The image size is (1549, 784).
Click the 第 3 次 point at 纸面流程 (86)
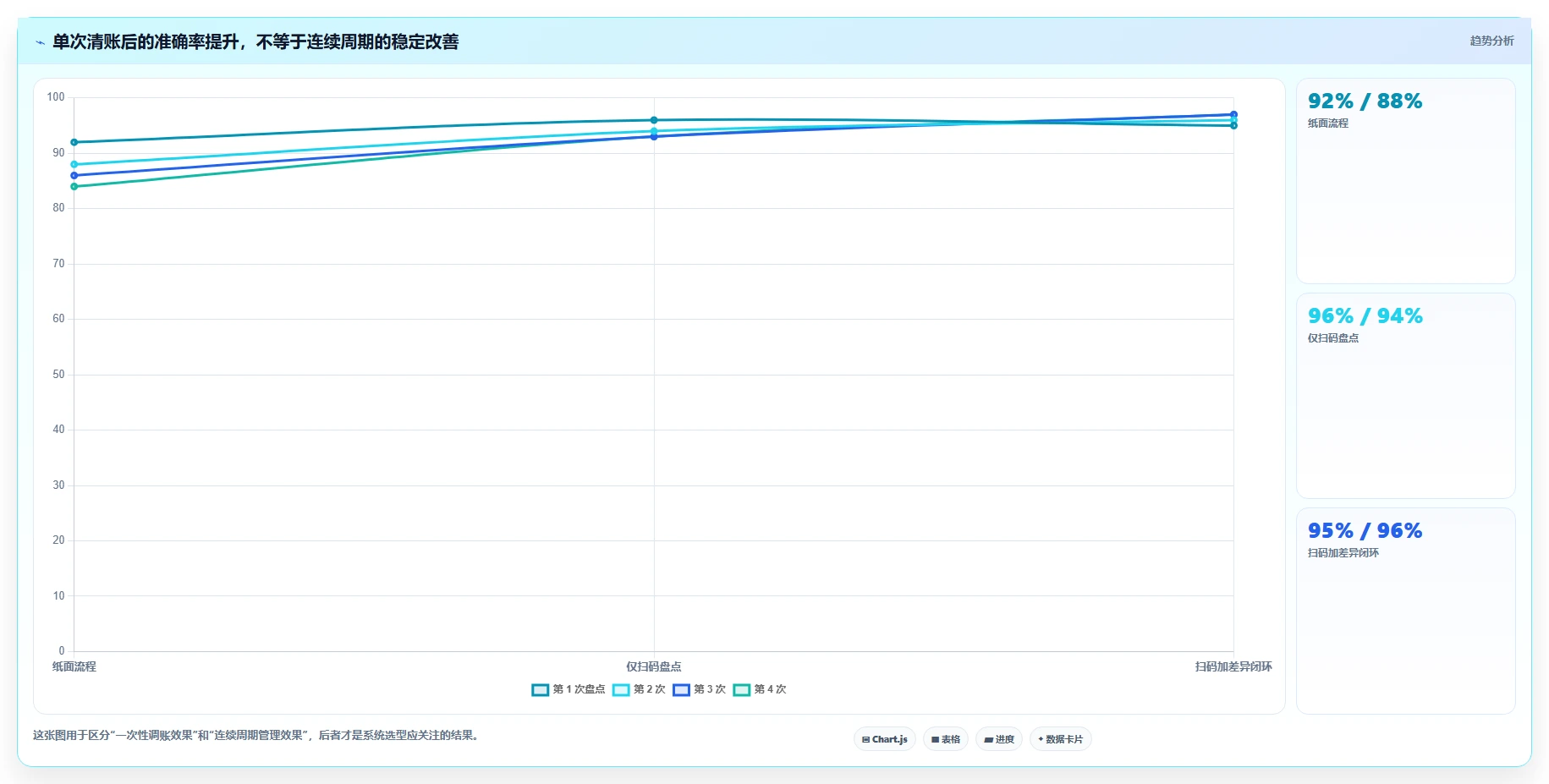click(74, 175)
